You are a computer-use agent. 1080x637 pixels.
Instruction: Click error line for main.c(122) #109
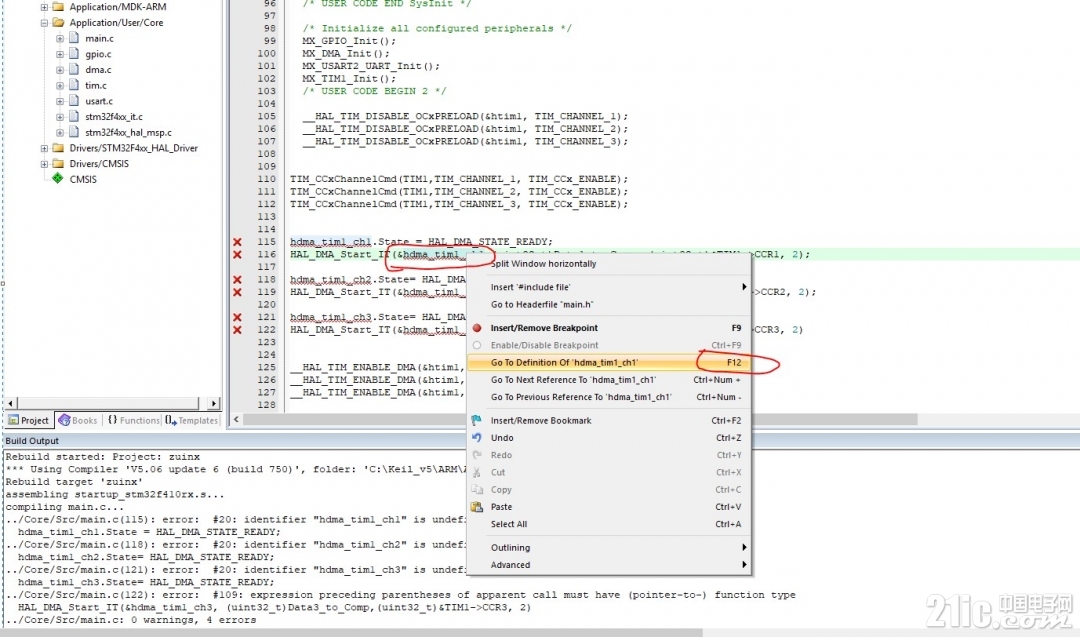coord(400,595)
